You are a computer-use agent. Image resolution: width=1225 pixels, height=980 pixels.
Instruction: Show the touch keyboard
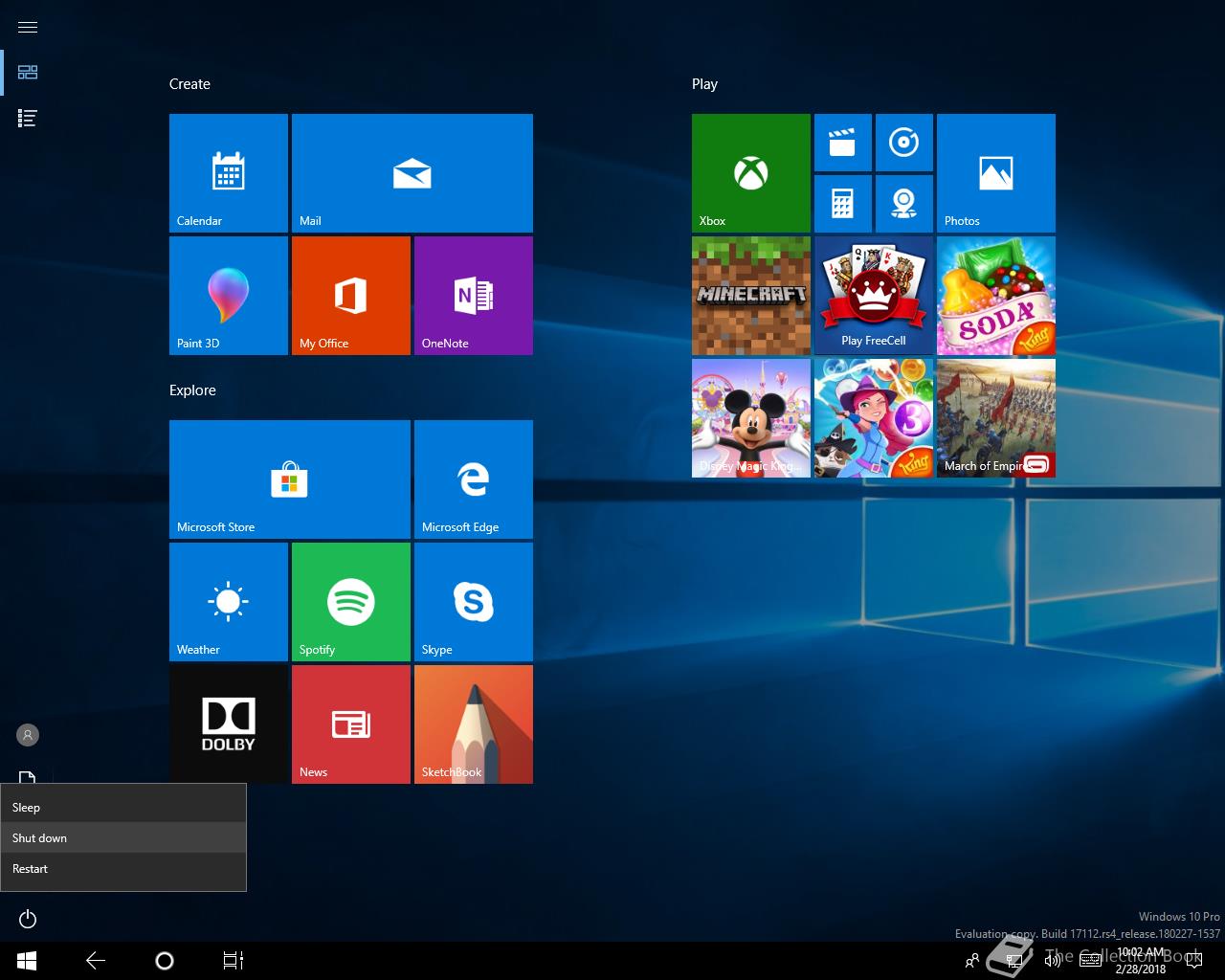[x=1090, y=961]
